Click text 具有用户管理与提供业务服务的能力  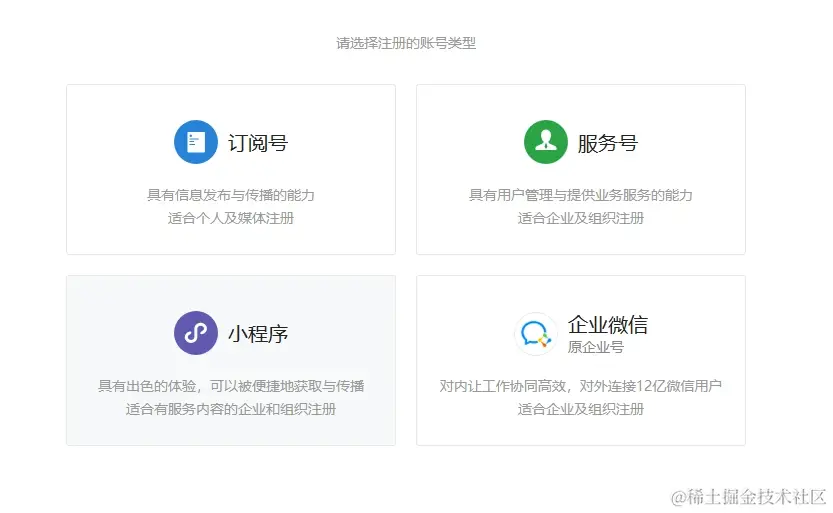click(581, 195)
